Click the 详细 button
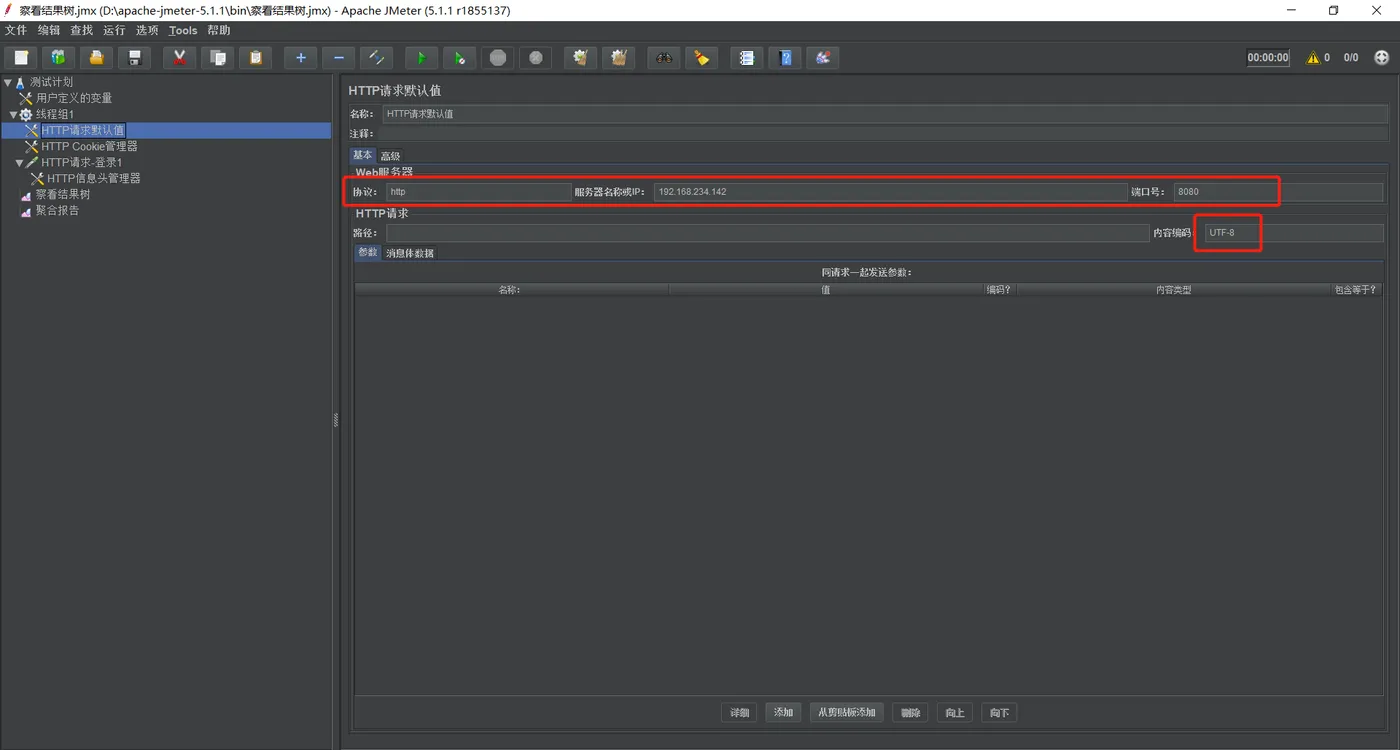 tap(739, 713)
